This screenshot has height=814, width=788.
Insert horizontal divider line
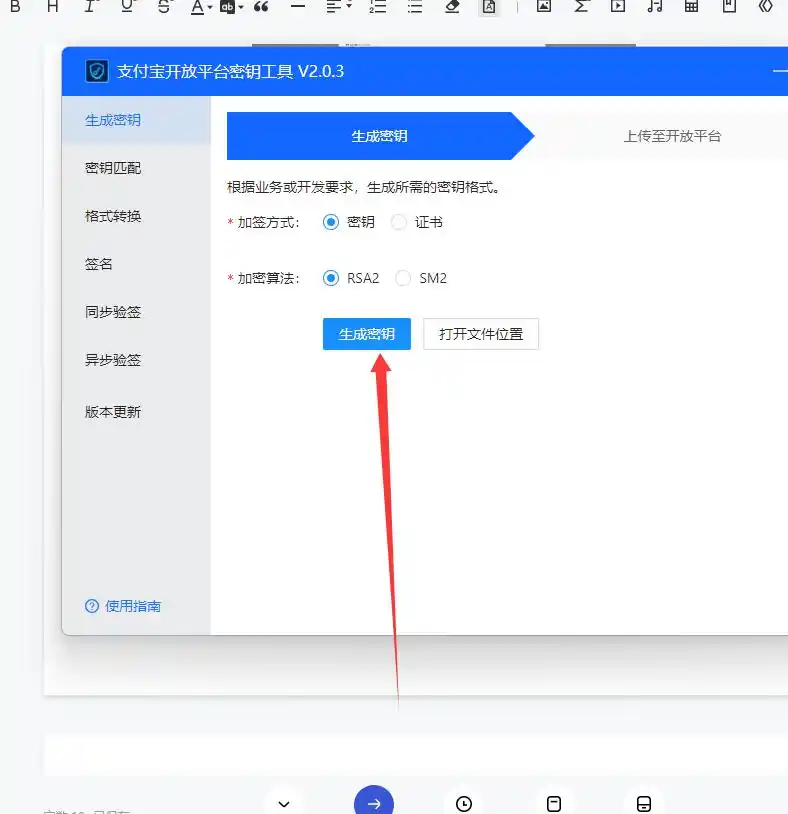coord(298,7)
